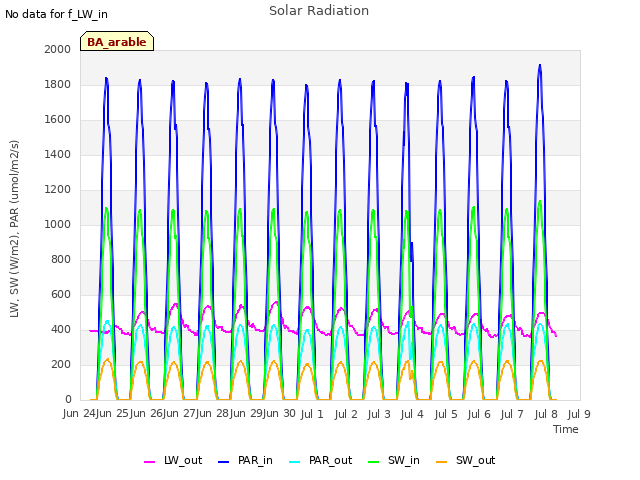Click the tallest PAR_in peak on Jul 8
Viewport: 640px width, 480px height.
coord(540,65)
